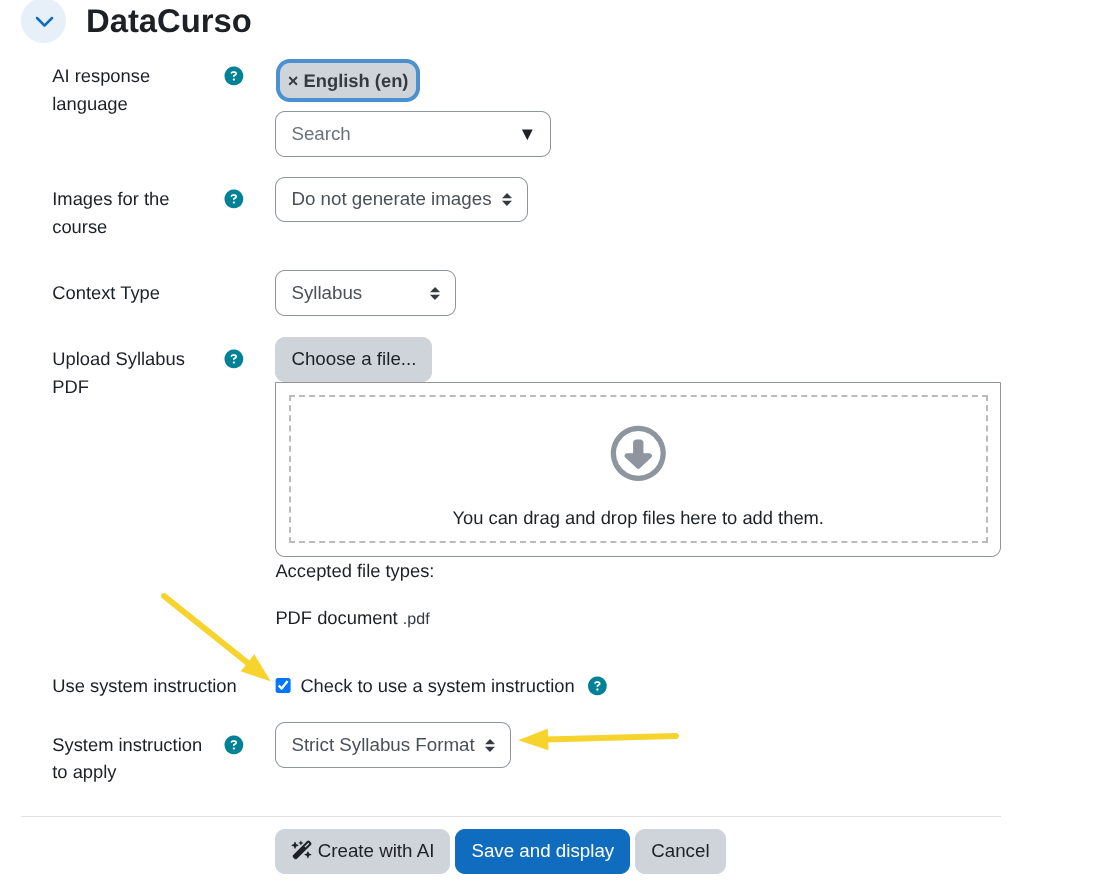Image resolution: width=1094 pixels, height=894 pixels.
Task: Open help for Upload Syllabus PDF
Action: pos(234,359)
